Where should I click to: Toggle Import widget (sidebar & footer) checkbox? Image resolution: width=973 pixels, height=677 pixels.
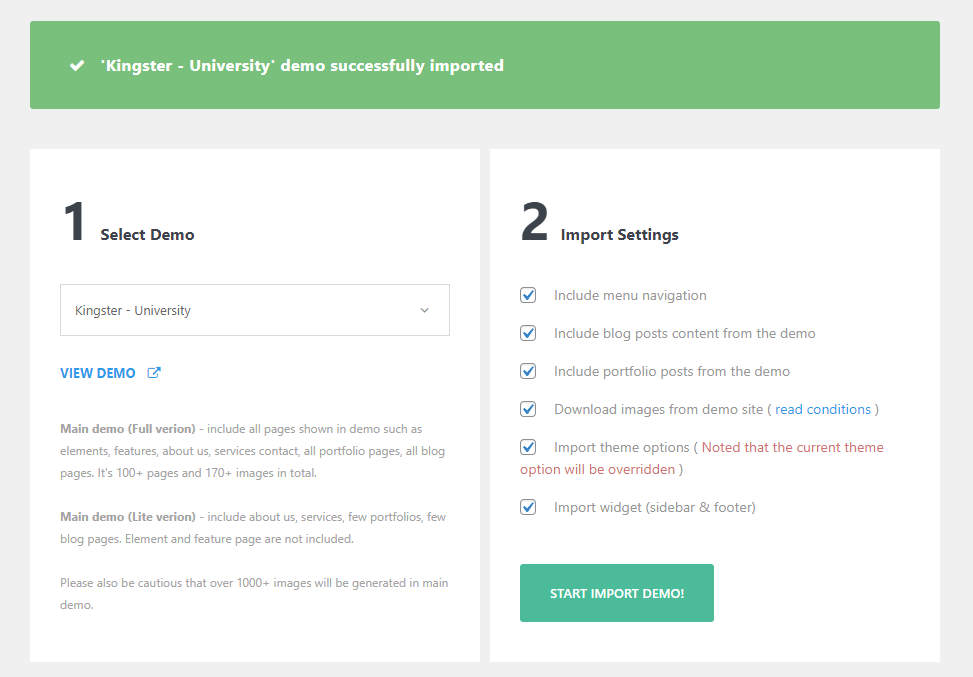click(528, 508)
